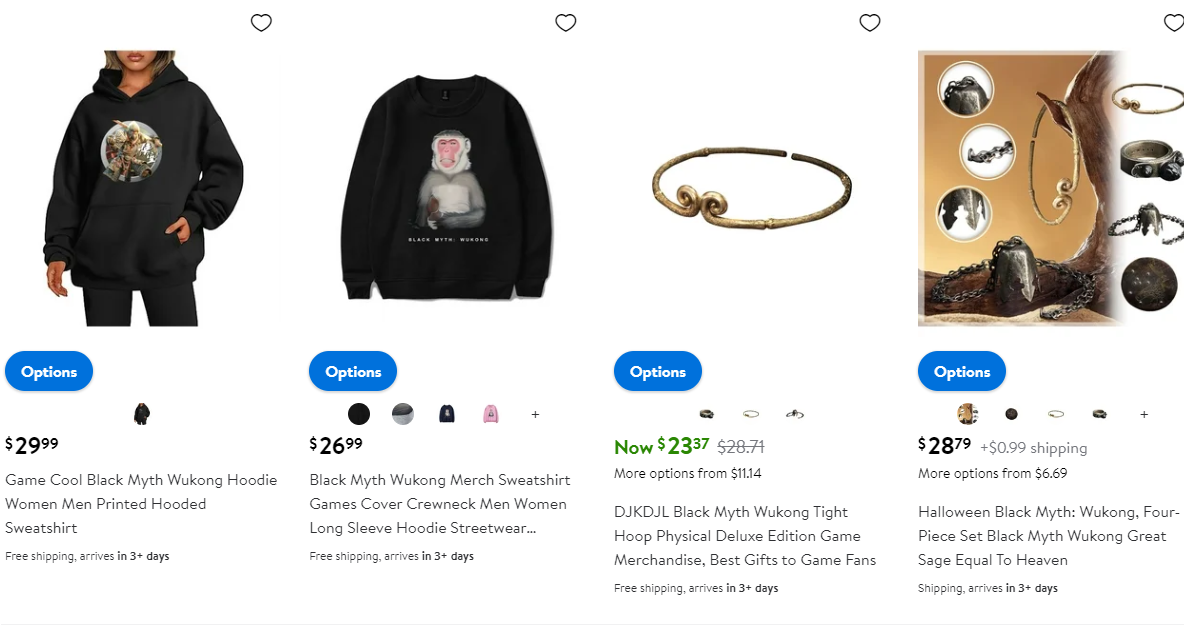Select third curled hoop variant for DJKDJL
The image size is (1184, 625).
pyautogui.click(x=794, y=414)
